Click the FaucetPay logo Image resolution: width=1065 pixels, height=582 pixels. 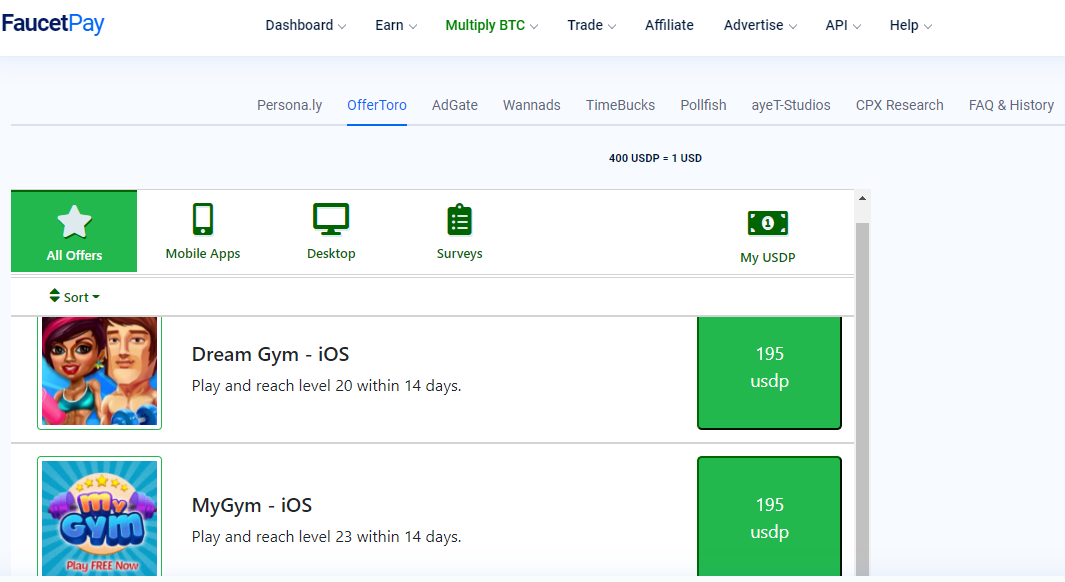pyautogui.click(x=53, y=24)
